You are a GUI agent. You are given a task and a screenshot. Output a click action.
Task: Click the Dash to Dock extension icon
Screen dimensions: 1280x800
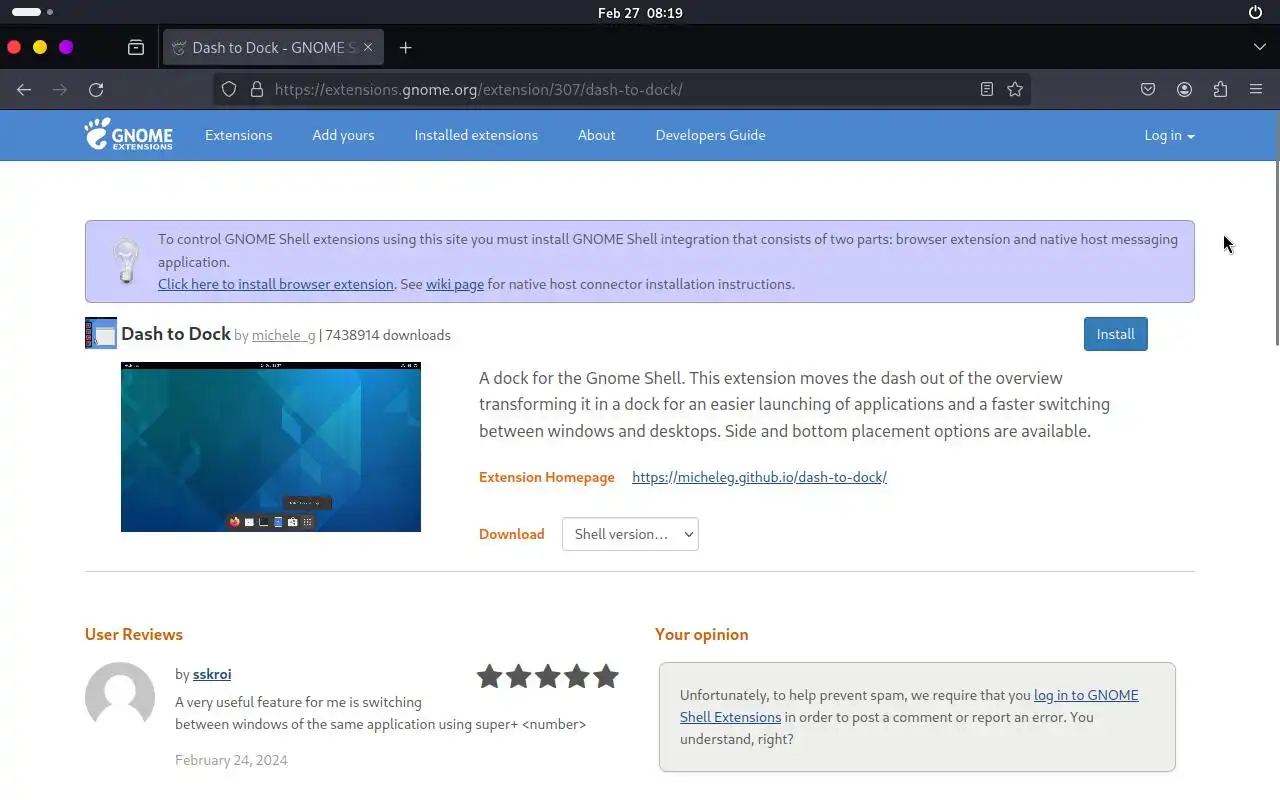point(101,333)
